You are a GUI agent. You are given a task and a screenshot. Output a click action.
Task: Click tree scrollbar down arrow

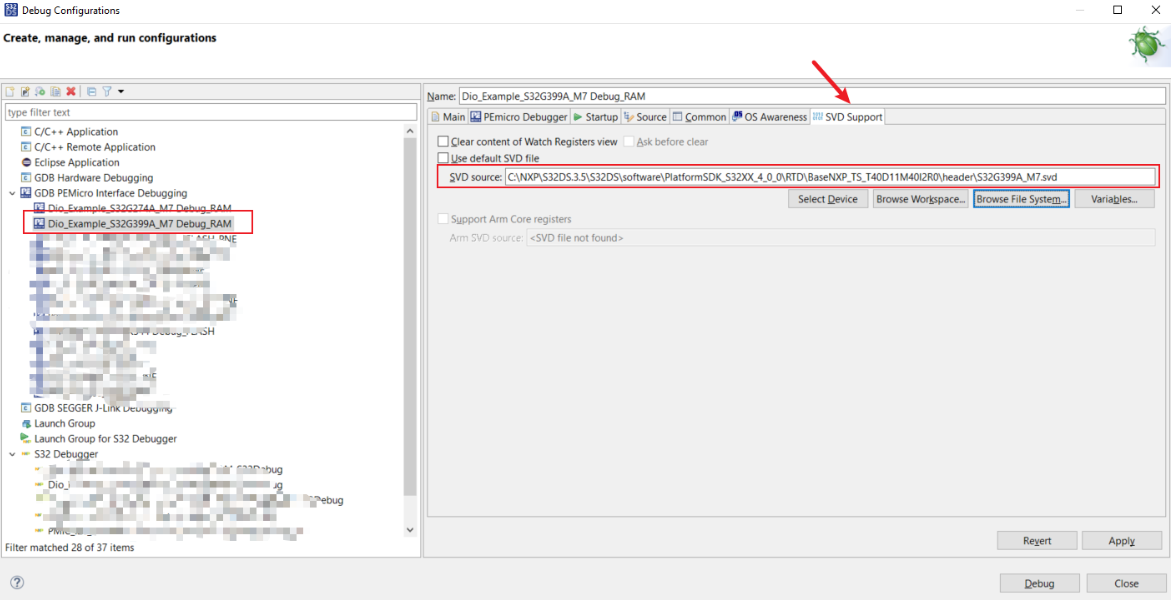coord(409,529)
